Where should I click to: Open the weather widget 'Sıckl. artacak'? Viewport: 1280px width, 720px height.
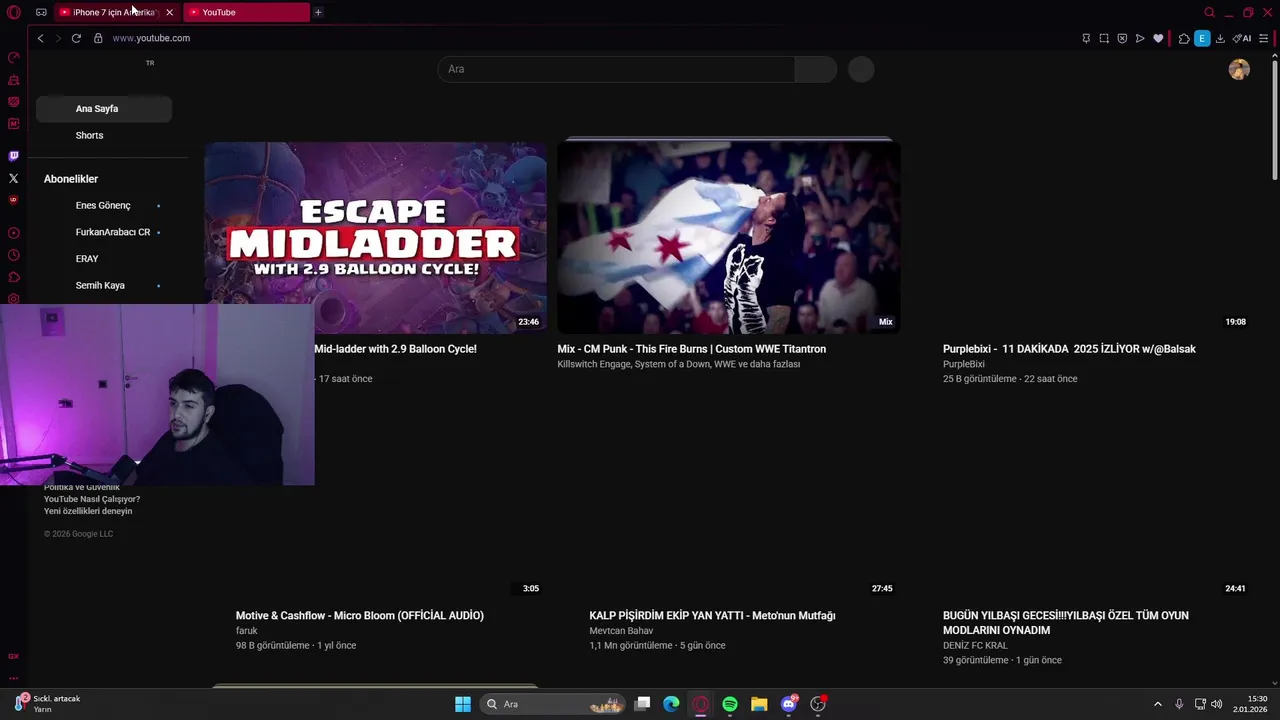(x=48, y=704)
